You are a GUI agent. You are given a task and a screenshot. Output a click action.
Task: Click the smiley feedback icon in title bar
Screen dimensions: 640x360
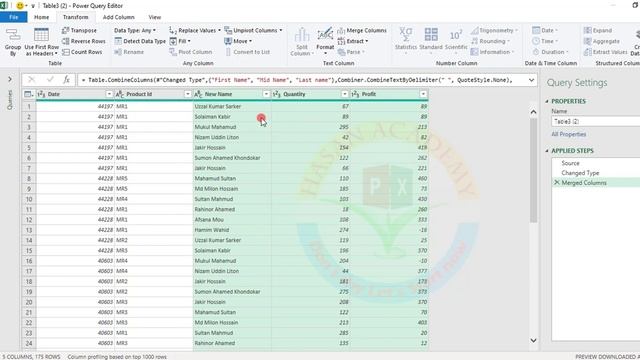click(x=20, y=6)
